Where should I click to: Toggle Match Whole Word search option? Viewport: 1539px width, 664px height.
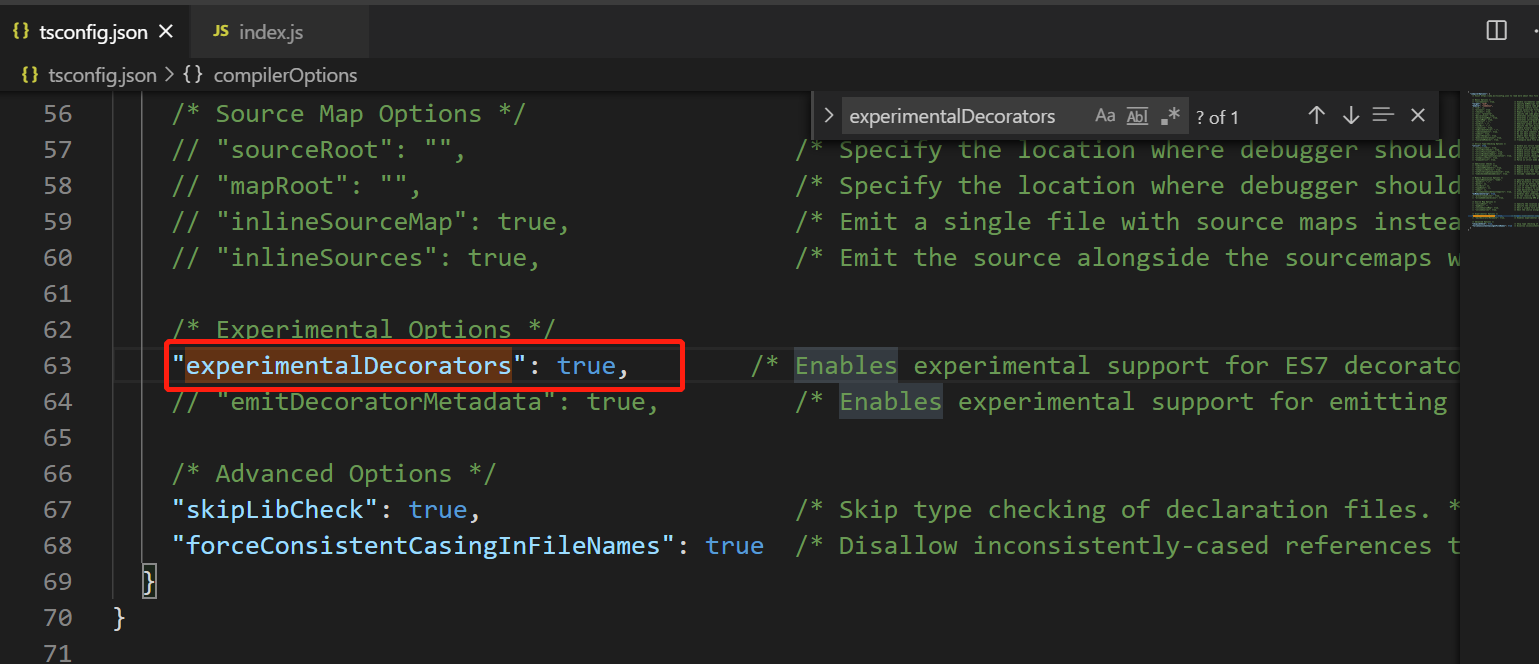pos(1137,116)
